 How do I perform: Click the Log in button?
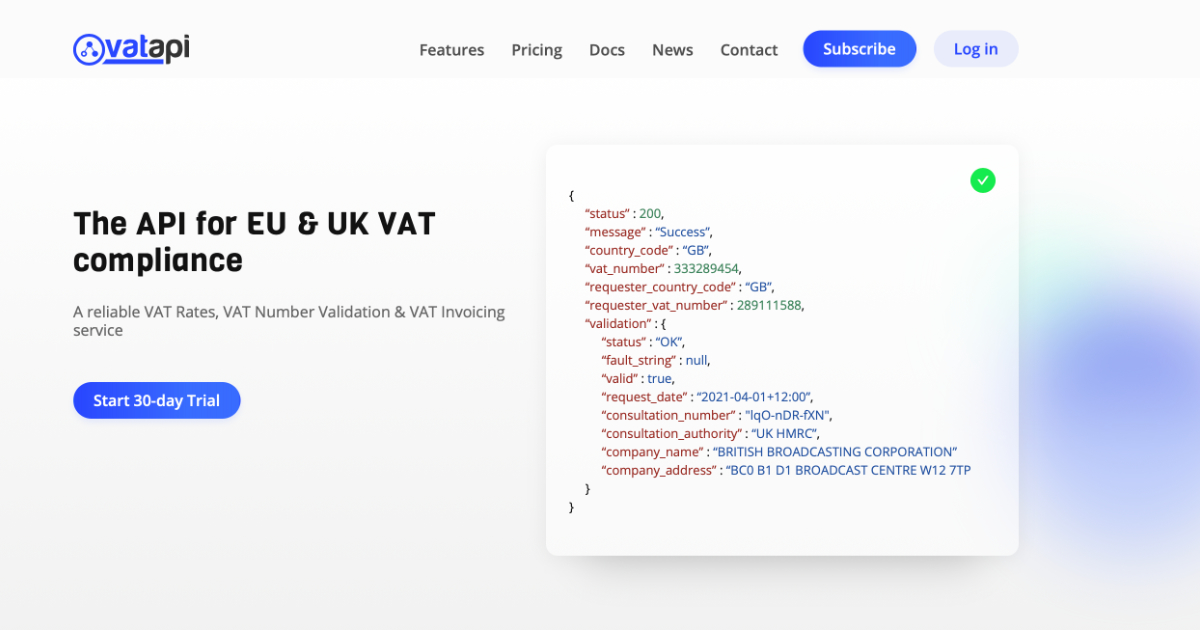975,48
